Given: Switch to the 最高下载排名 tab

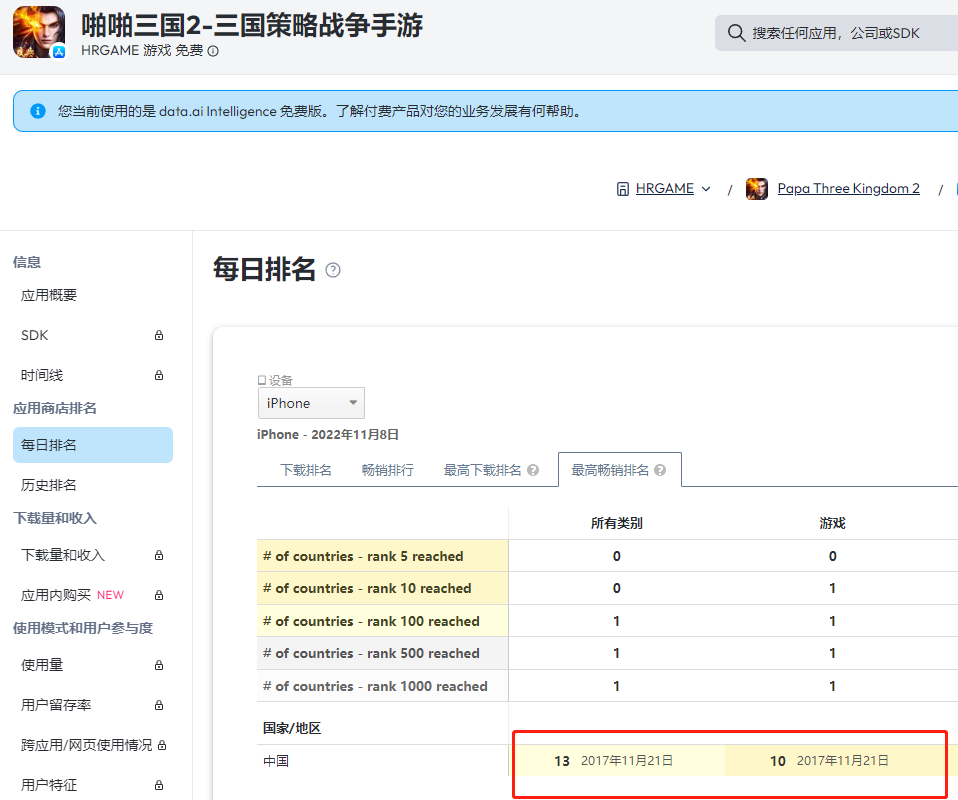Looking at the screenshot, I should (482, 469).
